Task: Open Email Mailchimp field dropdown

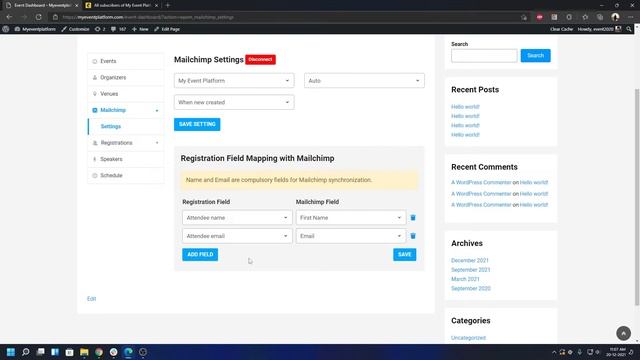Action: tap(351, 236)
